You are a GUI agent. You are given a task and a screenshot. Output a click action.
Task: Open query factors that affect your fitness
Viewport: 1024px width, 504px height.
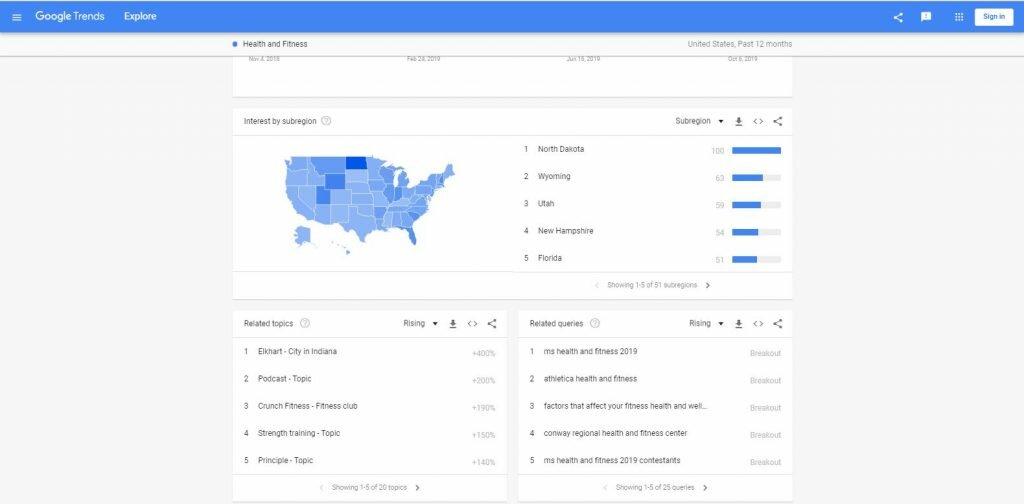pos(626,406)
